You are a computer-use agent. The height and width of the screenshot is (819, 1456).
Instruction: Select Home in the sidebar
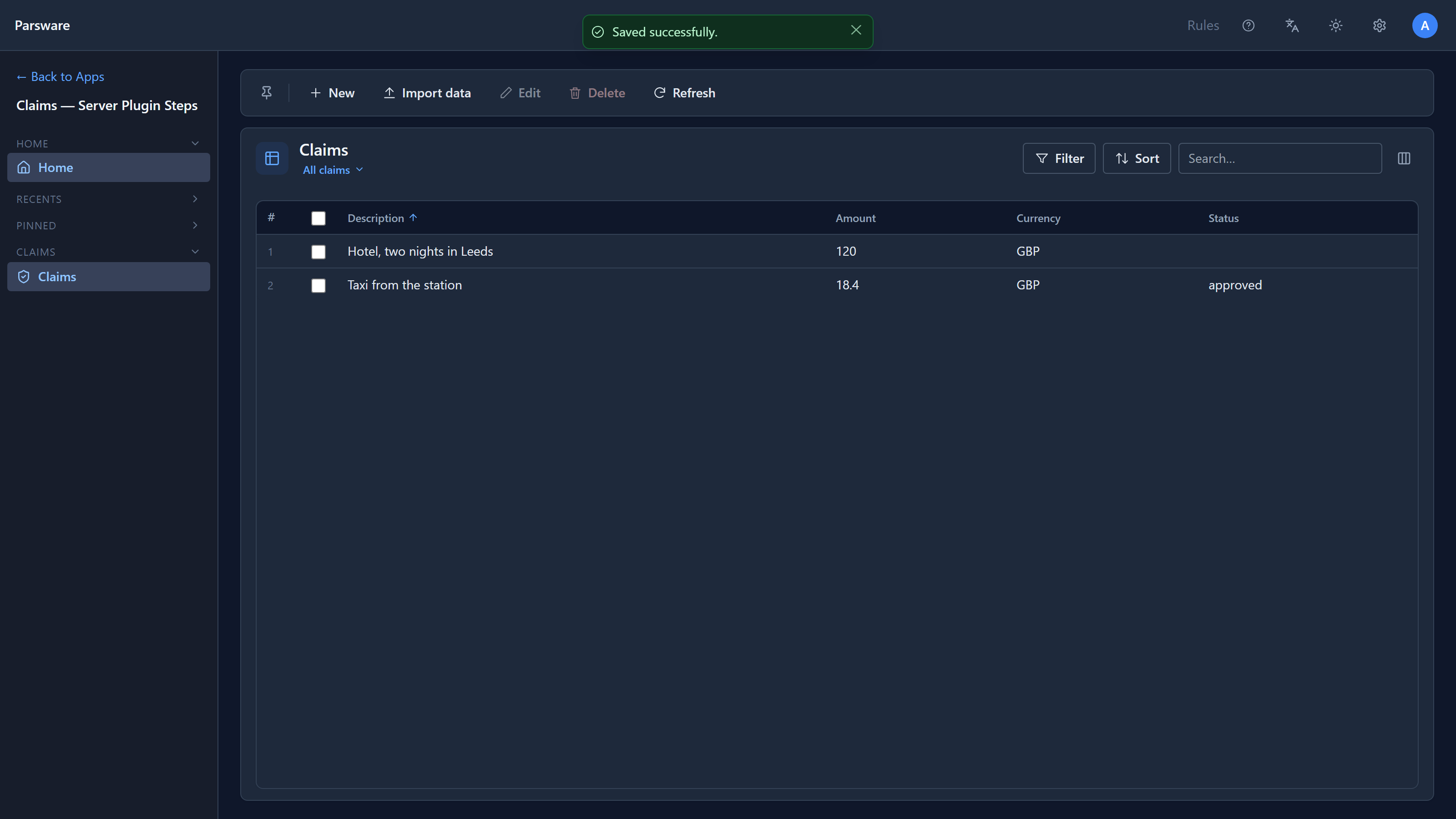pos(109,167)
